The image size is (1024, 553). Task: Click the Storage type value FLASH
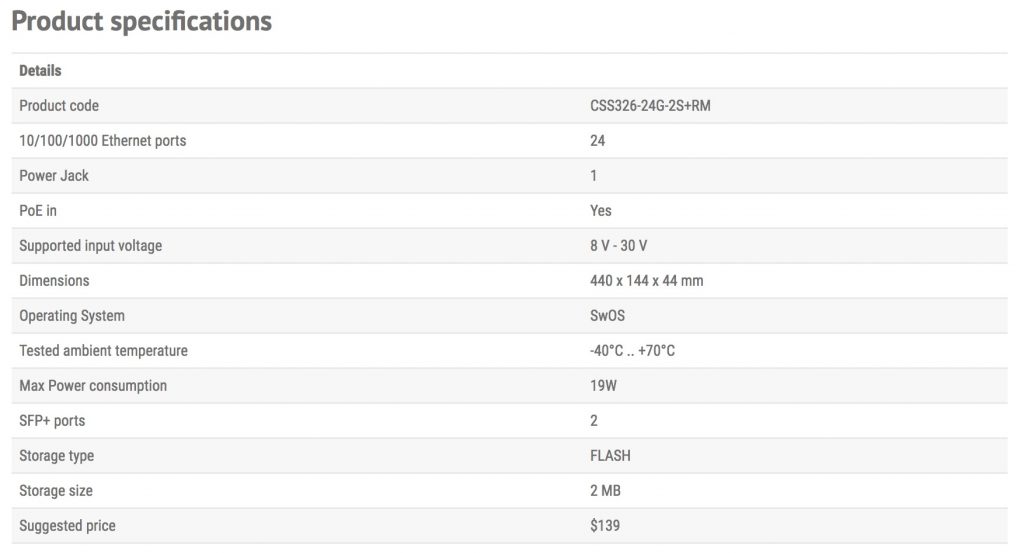(610, 456)
